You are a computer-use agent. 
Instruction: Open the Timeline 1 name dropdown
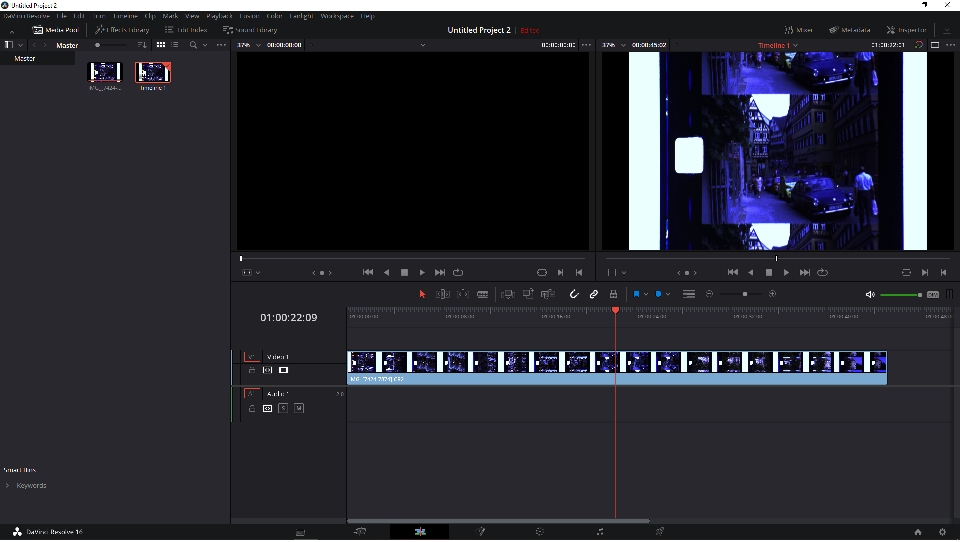(x=796, y=45)
